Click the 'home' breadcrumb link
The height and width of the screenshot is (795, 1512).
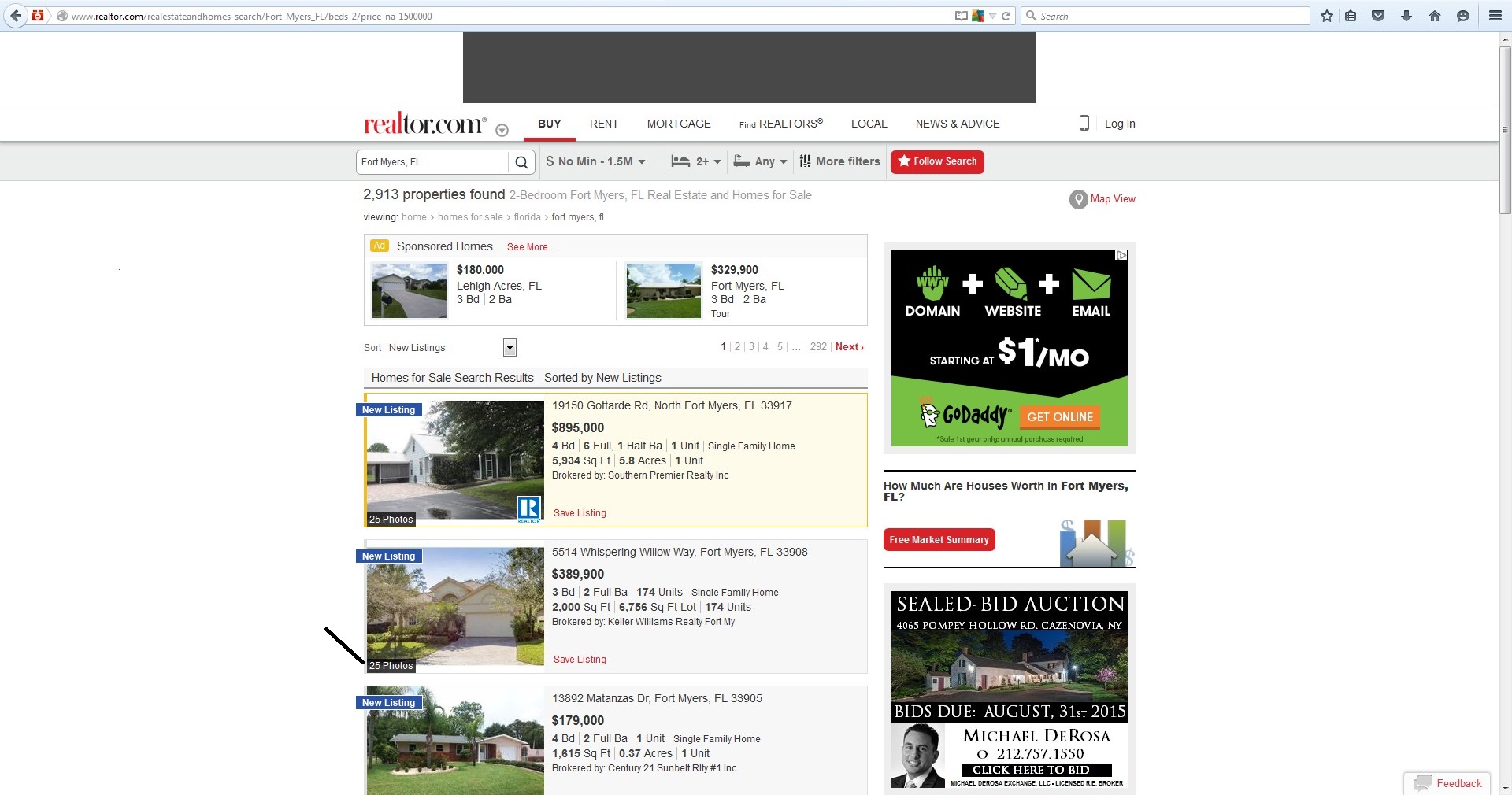(x=414, y=217)
